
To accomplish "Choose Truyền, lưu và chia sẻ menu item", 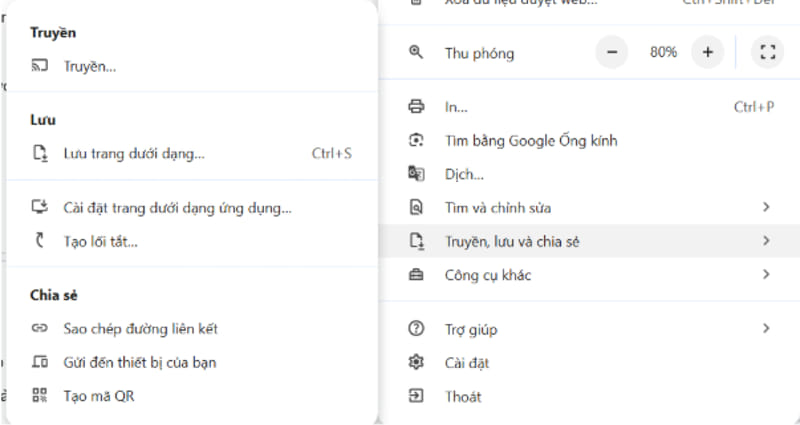I will coord(512,241).
